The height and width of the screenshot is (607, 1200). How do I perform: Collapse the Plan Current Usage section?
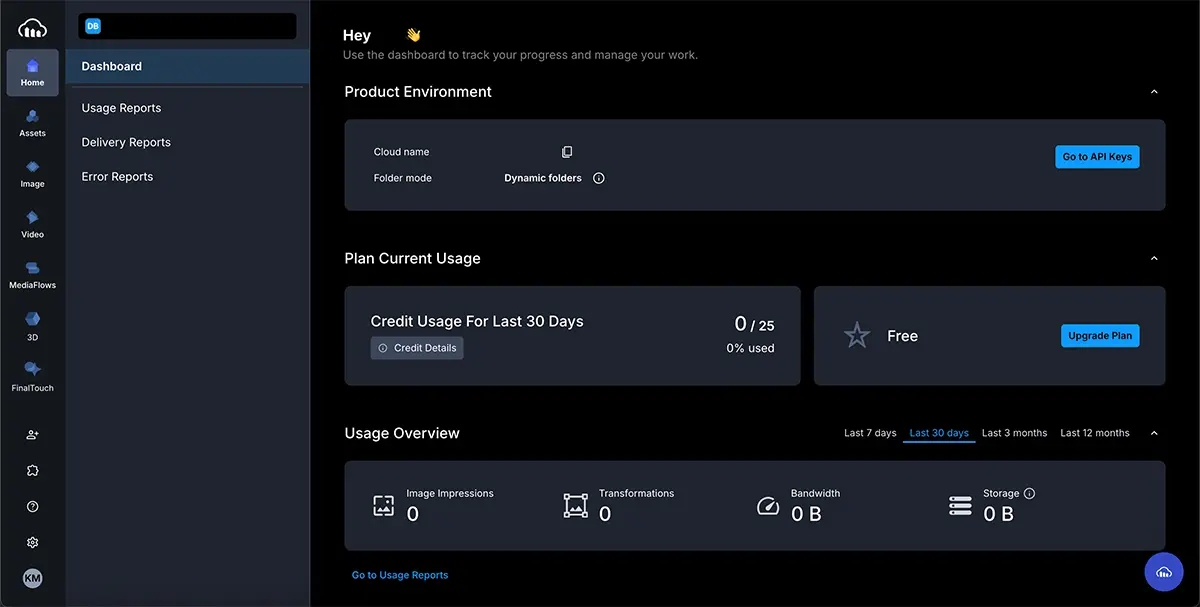[1154, 258]
